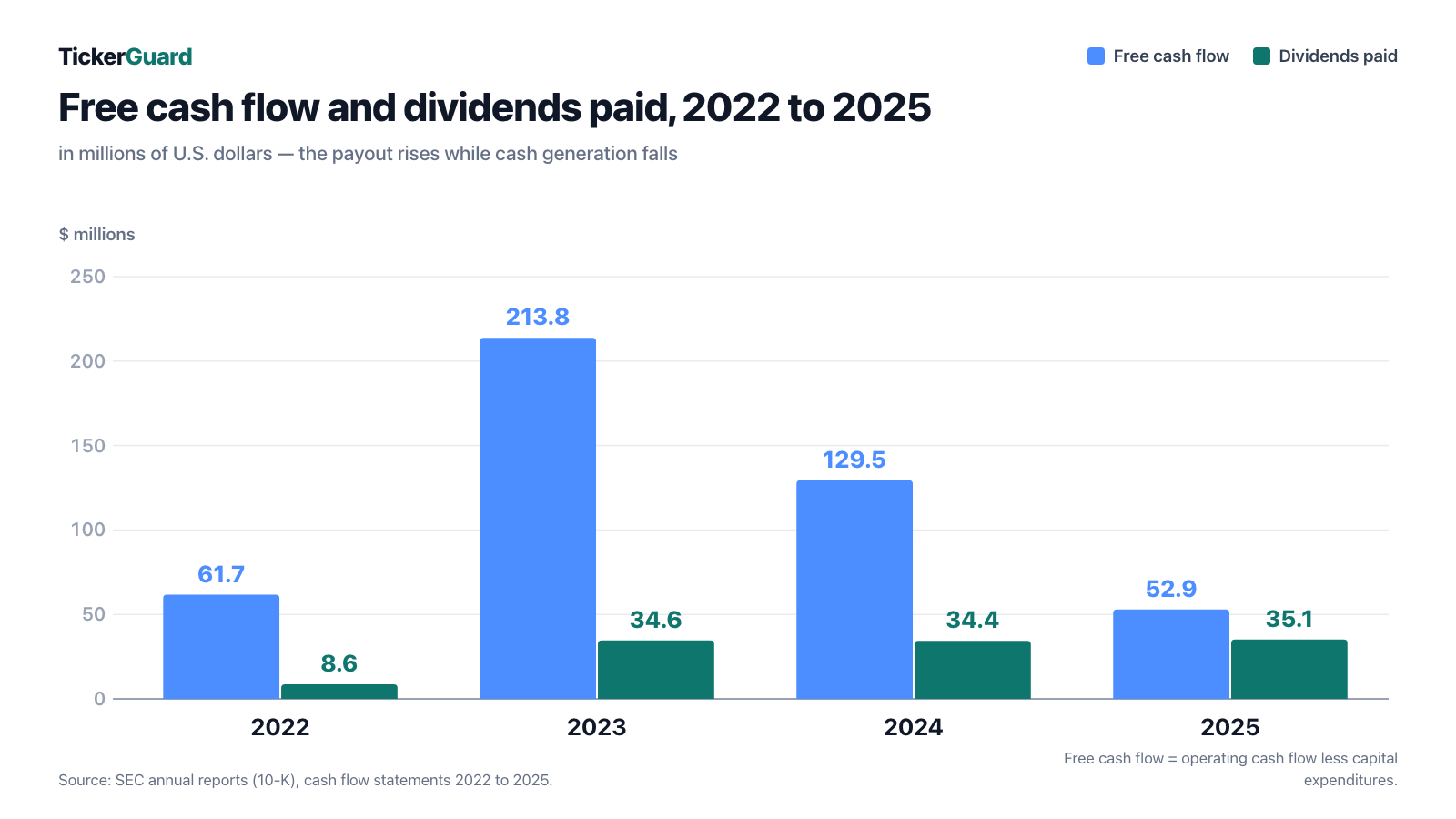Click the 2023 dividends paid bar
This screenshot has height=819, width=1456.
point(656,670)
